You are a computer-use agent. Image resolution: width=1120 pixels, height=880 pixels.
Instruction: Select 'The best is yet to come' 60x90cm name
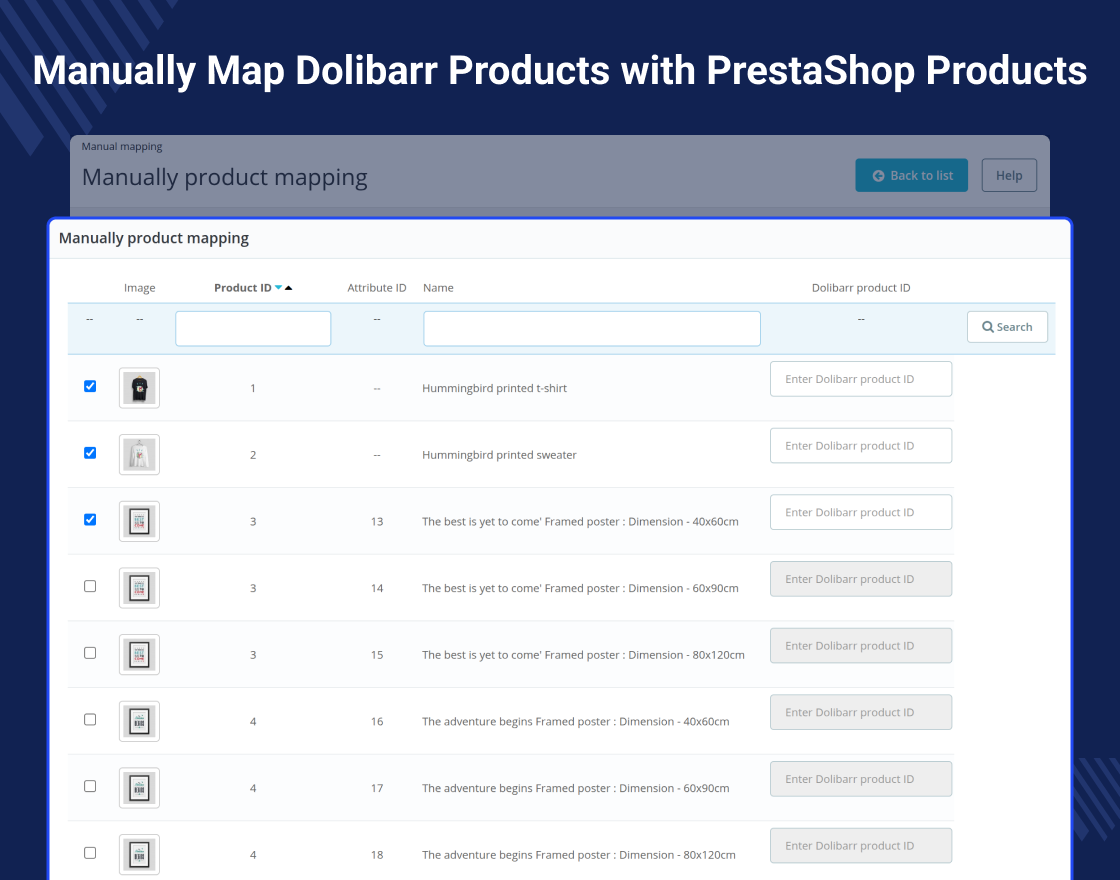pyautogui.click(x=580, y=588)
